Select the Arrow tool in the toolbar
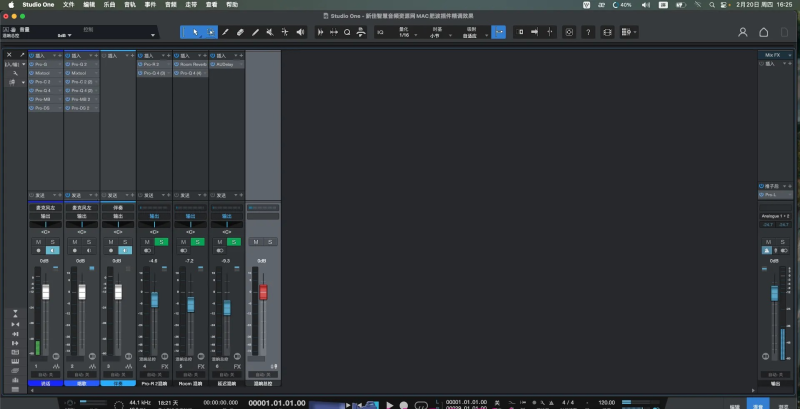Screen dimensions: 800x409 pos(195,32)
